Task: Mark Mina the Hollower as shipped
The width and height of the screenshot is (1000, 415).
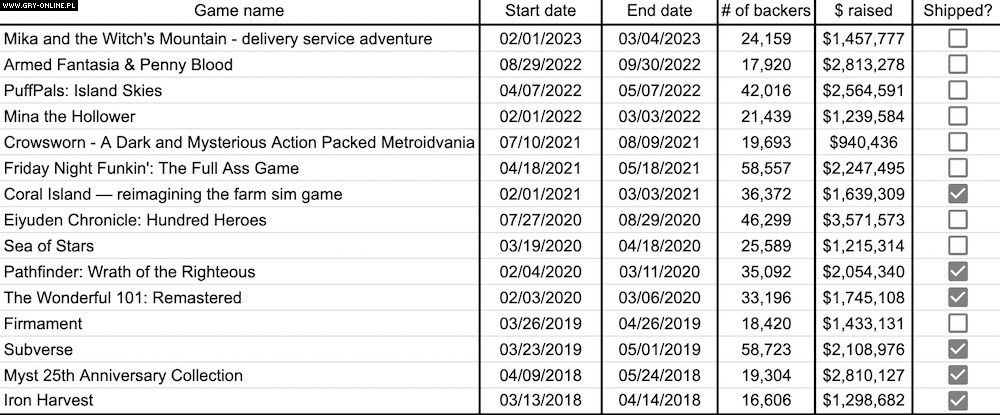Action: [958, 116]
